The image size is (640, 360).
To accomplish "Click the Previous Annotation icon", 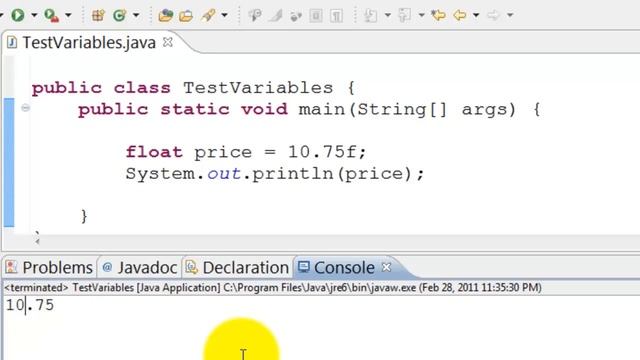I will click(404, 16).
